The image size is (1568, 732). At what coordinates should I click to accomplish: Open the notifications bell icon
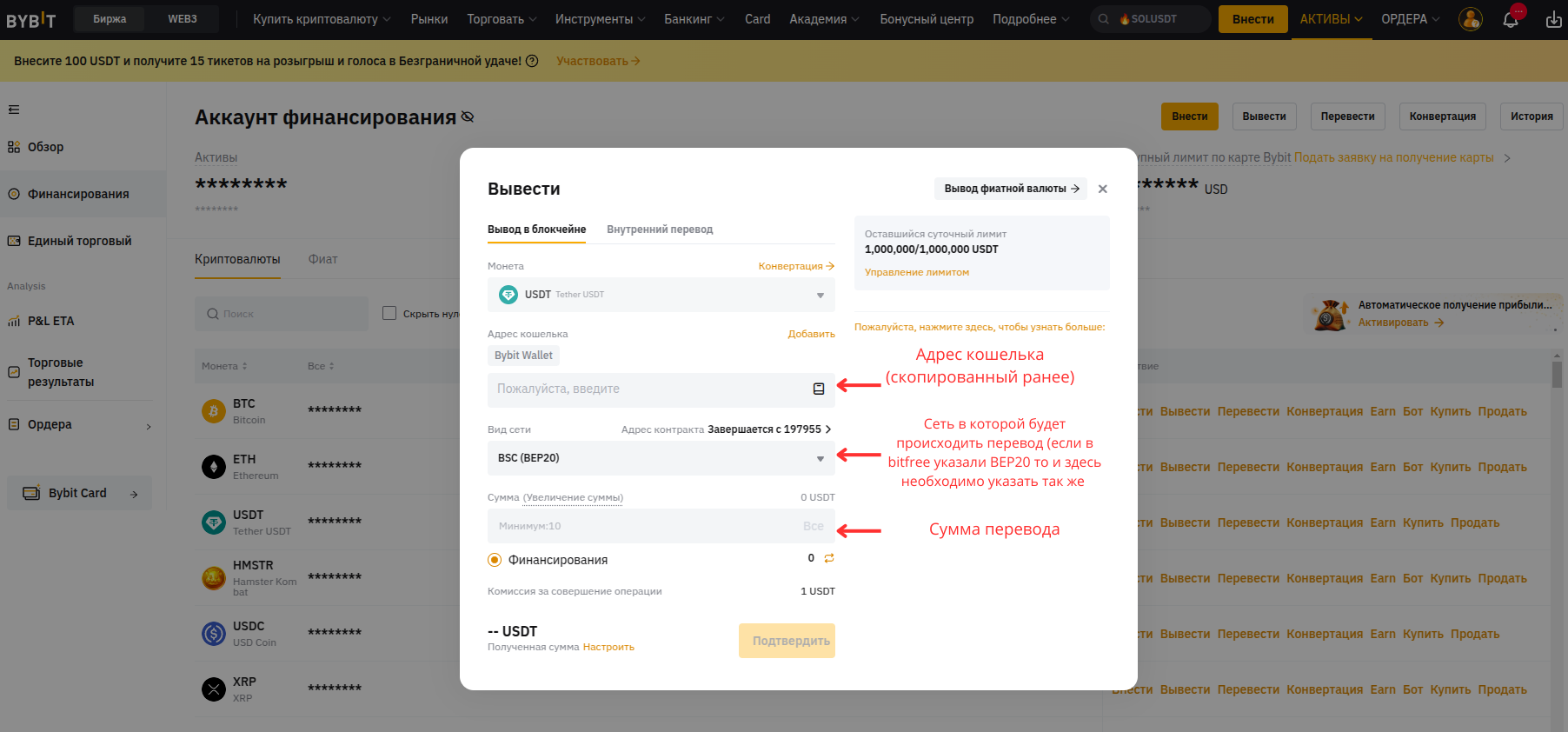[1511, 19]
